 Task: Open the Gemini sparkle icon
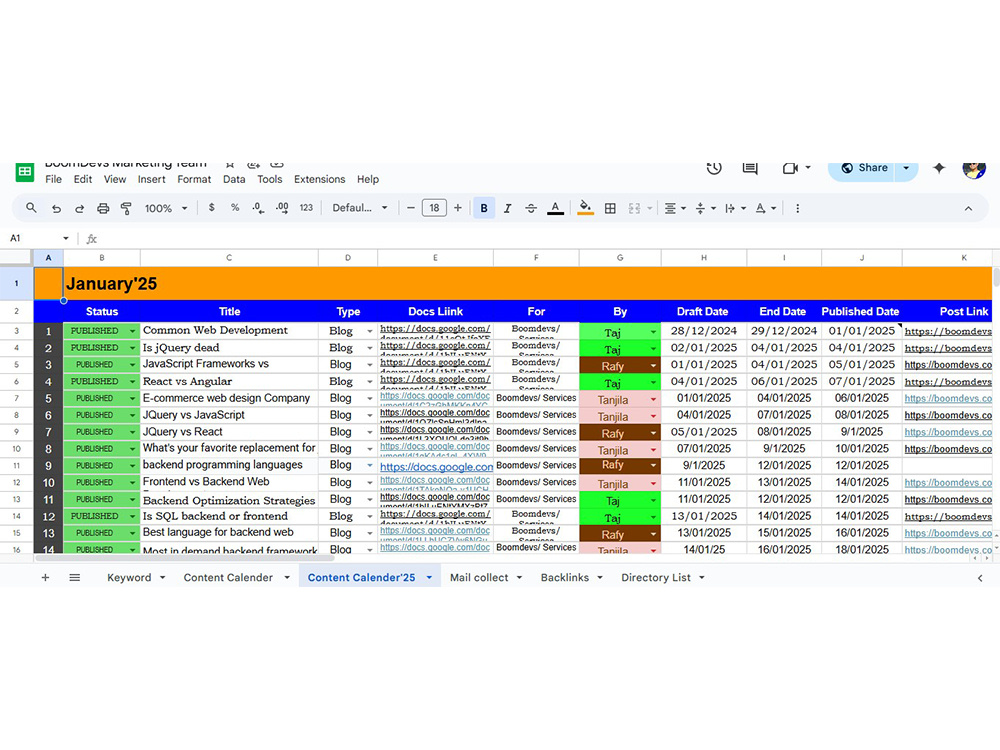pyautogui.click(x=939, y=168)
